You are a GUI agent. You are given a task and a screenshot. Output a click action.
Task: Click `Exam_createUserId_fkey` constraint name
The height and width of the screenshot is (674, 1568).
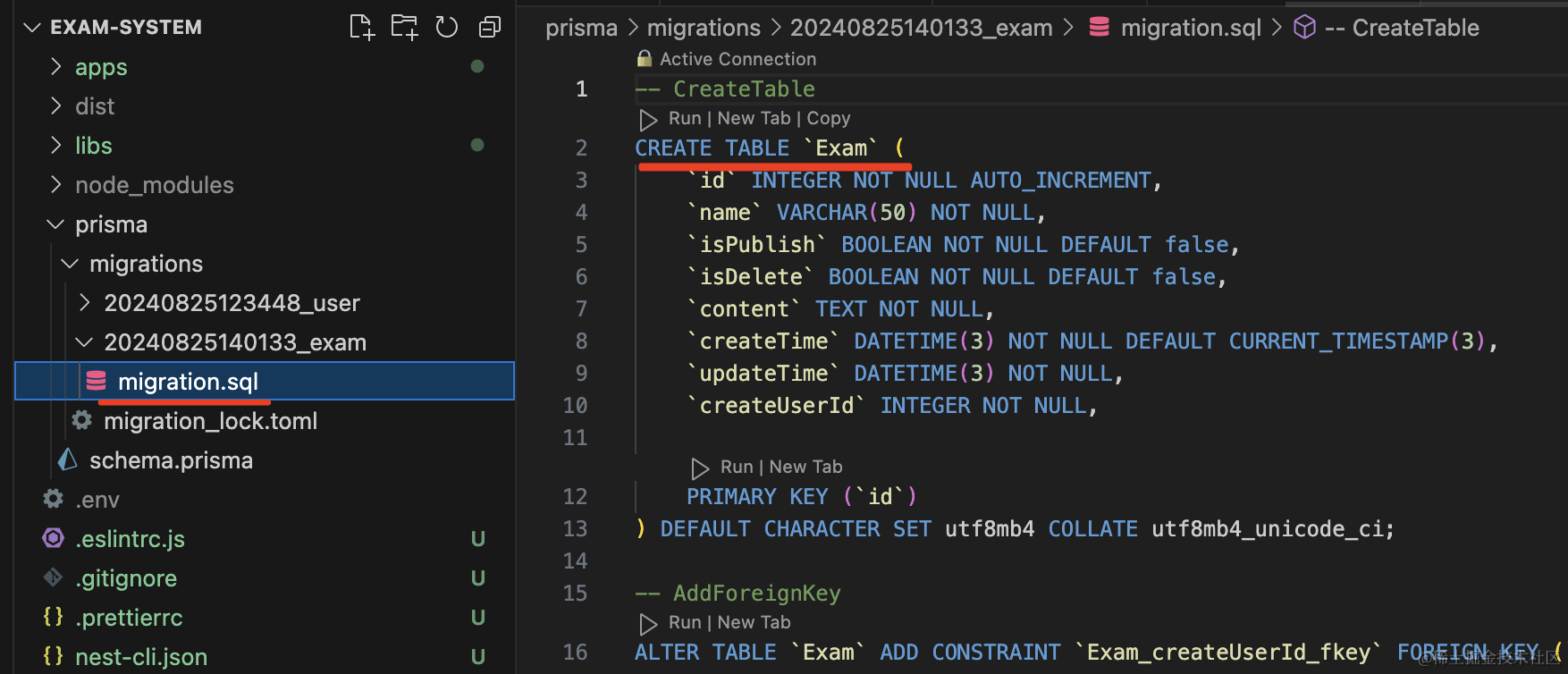pos(1228,653)
